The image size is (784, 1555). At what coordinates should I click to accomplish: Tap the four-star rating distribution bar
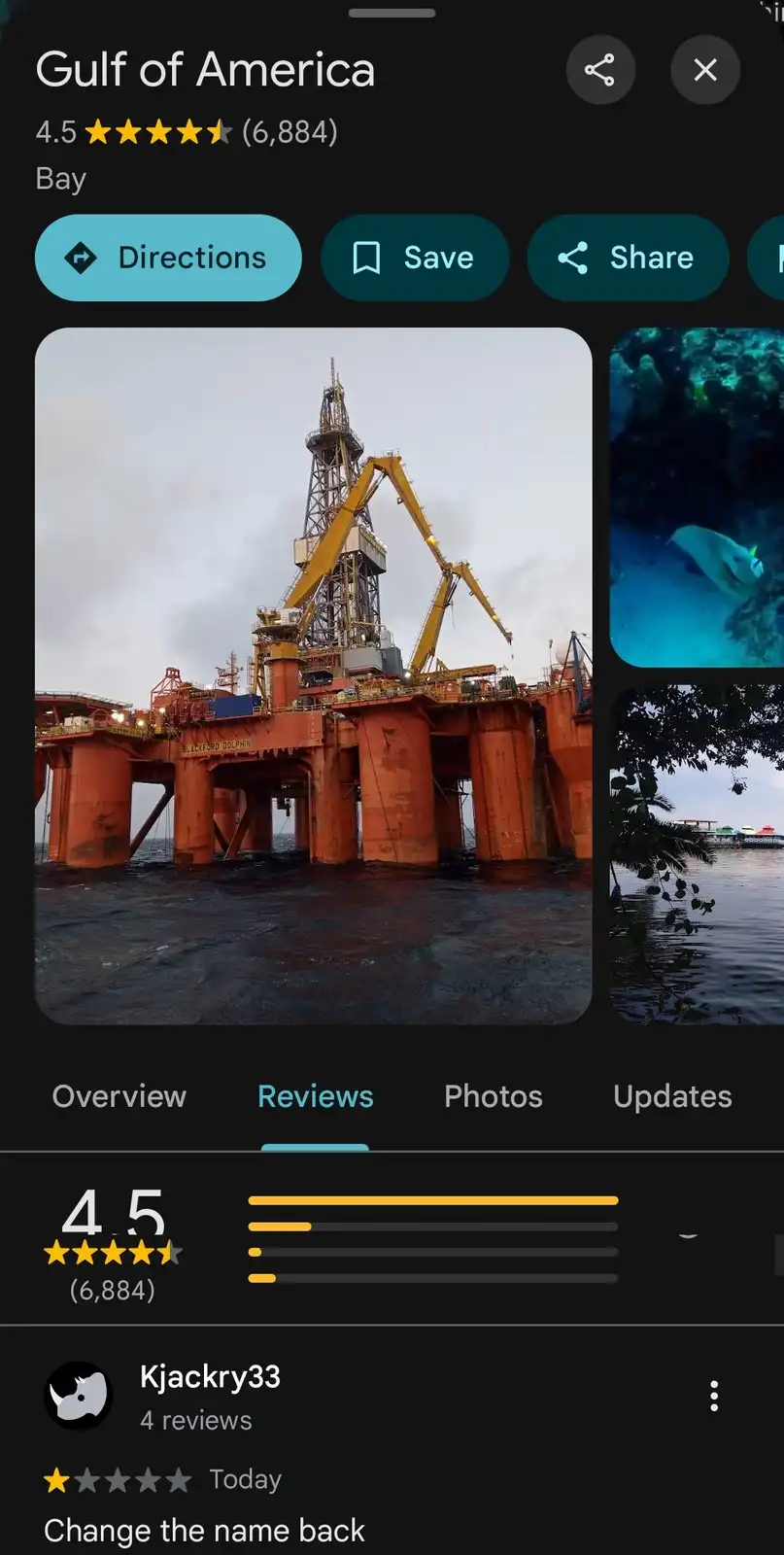[x=433, y=1227]
